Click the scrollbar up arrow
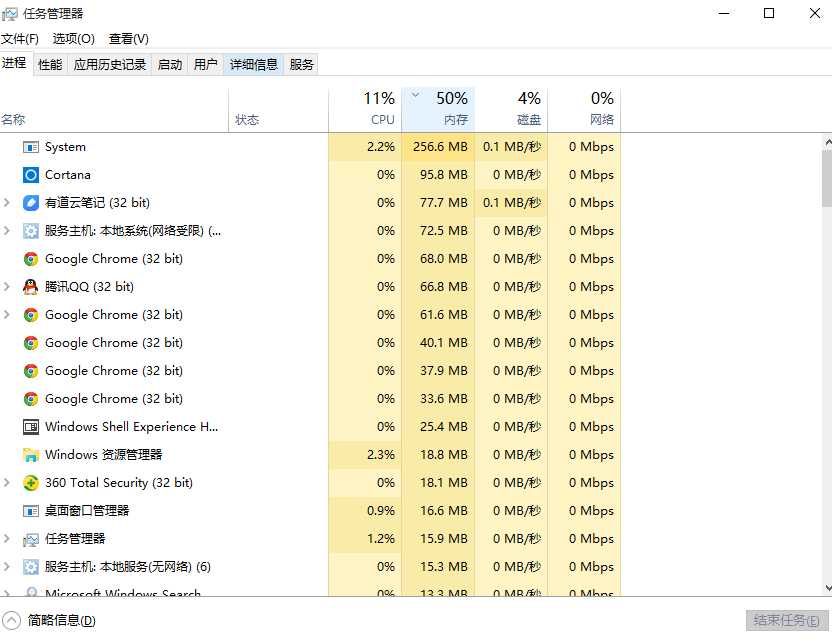 click(x=827, y=142)
